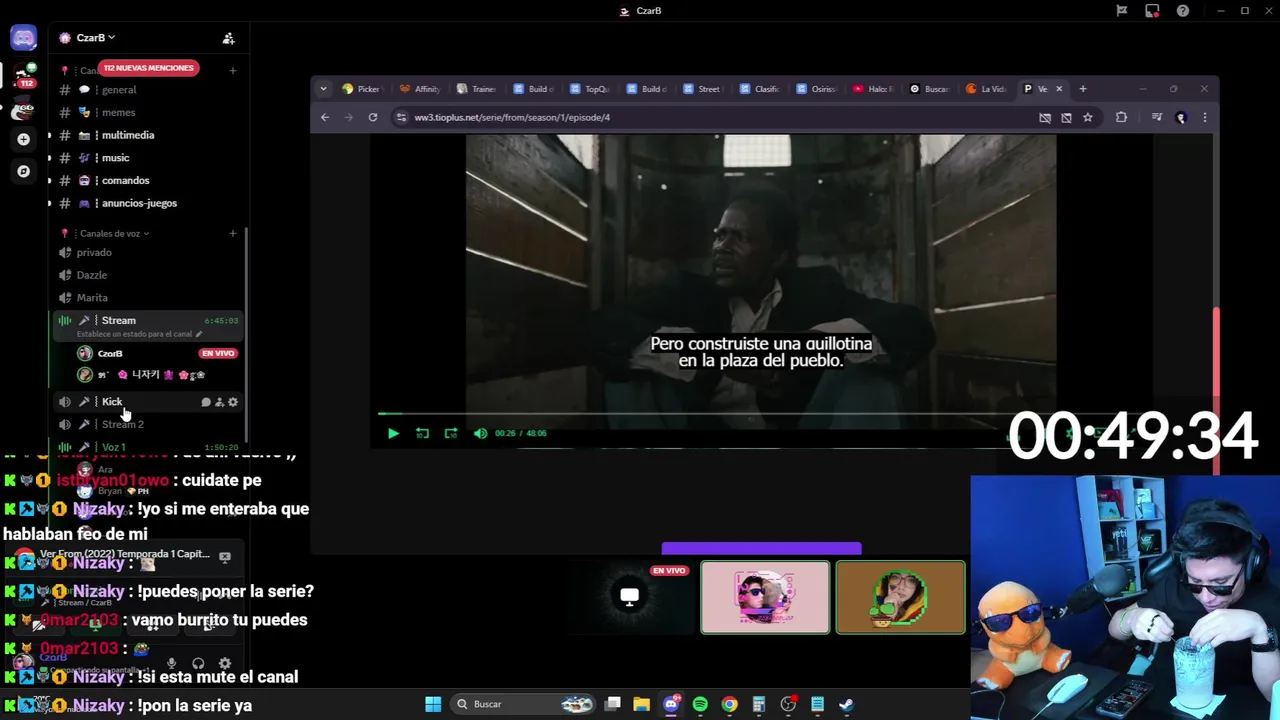Image resolution: width=1280 pixels, height=720 pixels.
Task: Open the new tab plus button in browser
Action: tap(1083, 89)
